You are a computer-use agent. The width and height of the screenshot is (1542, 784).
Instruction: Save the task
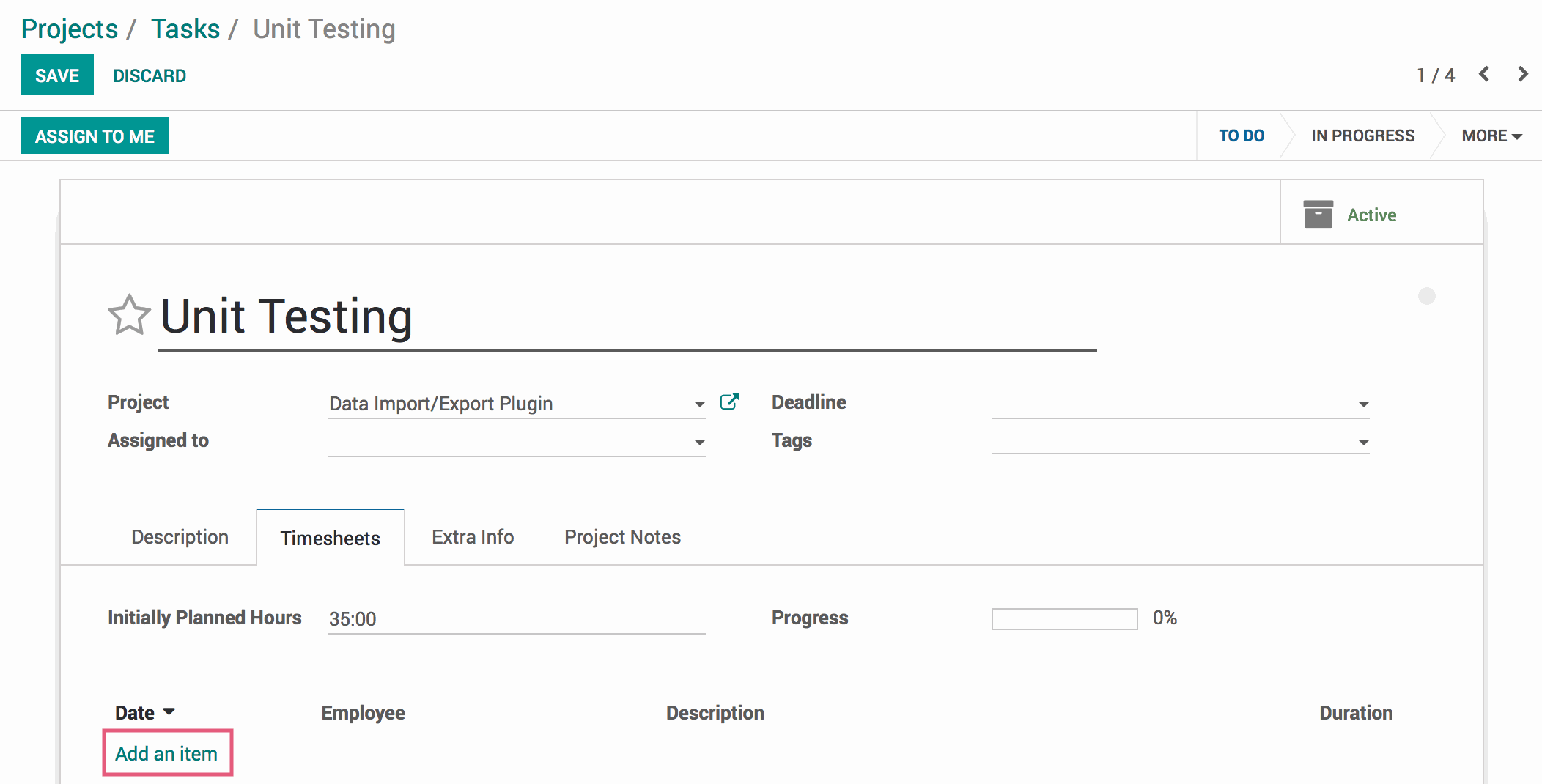click(57, 75)
